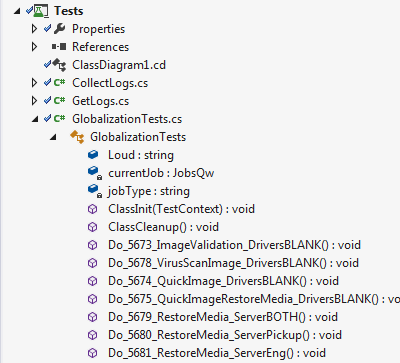The height and width of the screenshot is (363, 400).
Task: Click the wrench icon beside Properties
Action: pos(59,29)
